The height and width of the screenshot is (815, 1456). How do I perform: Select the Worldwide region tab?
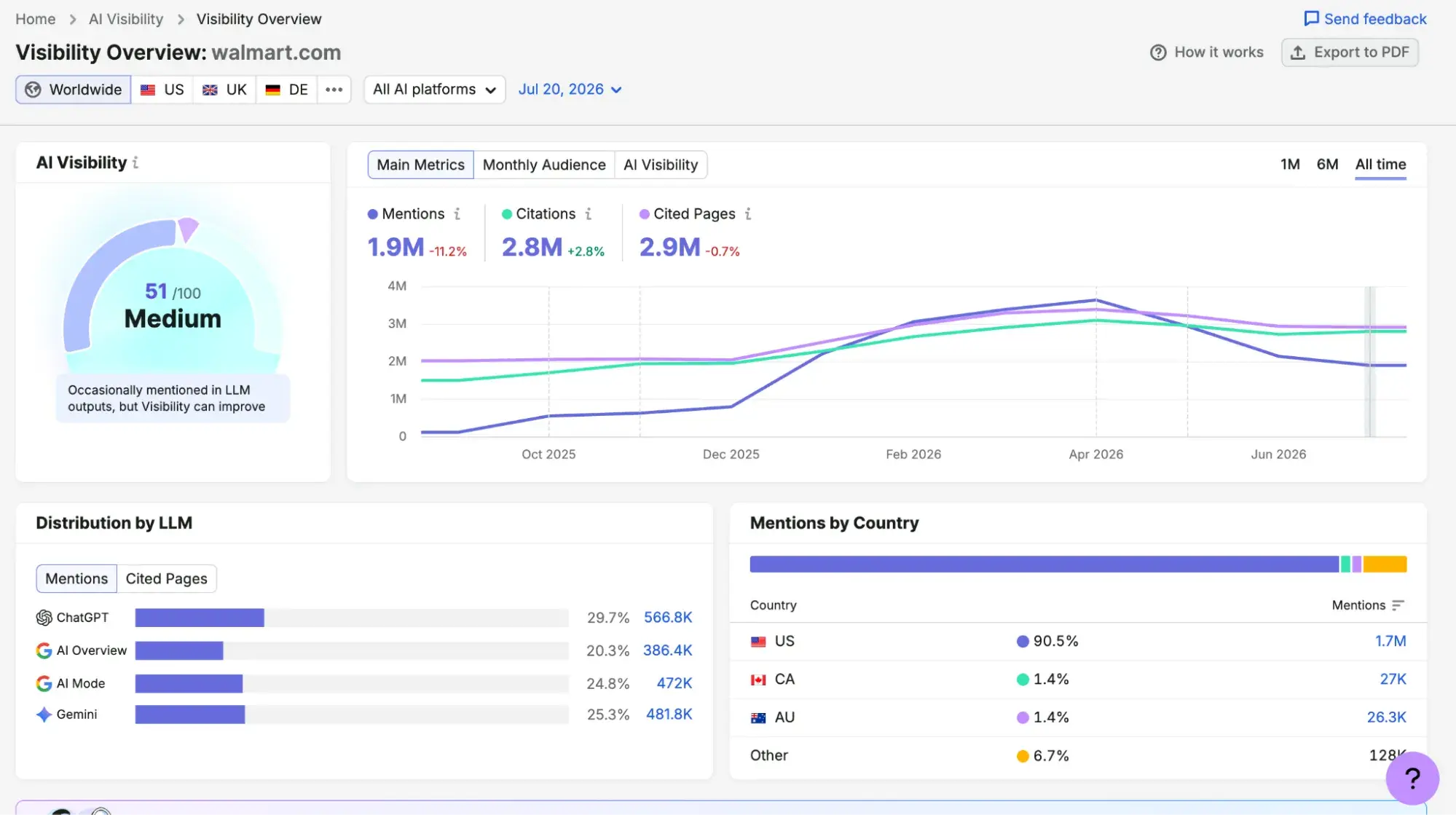tap(74, 90)
